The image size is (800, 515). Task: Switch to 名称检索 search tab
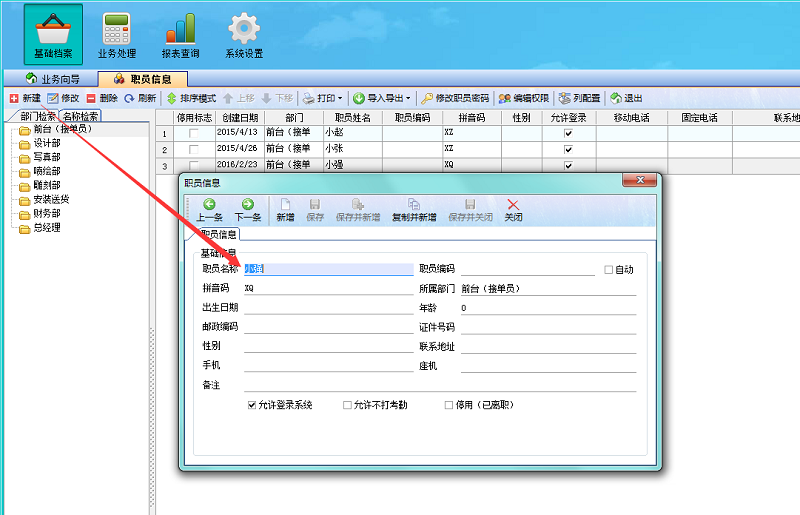80,117
